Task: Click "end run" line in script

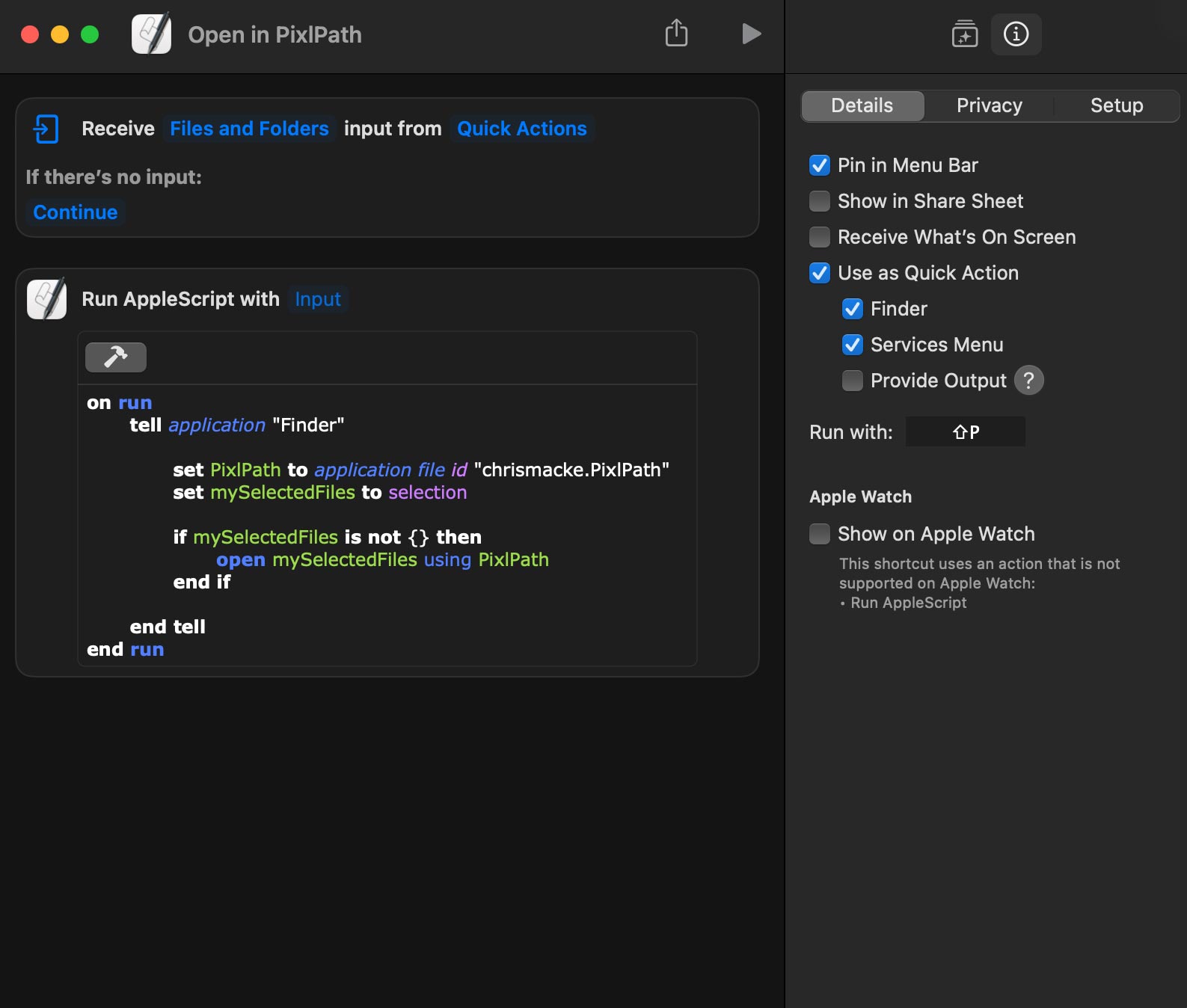Action: coord(125,649)
